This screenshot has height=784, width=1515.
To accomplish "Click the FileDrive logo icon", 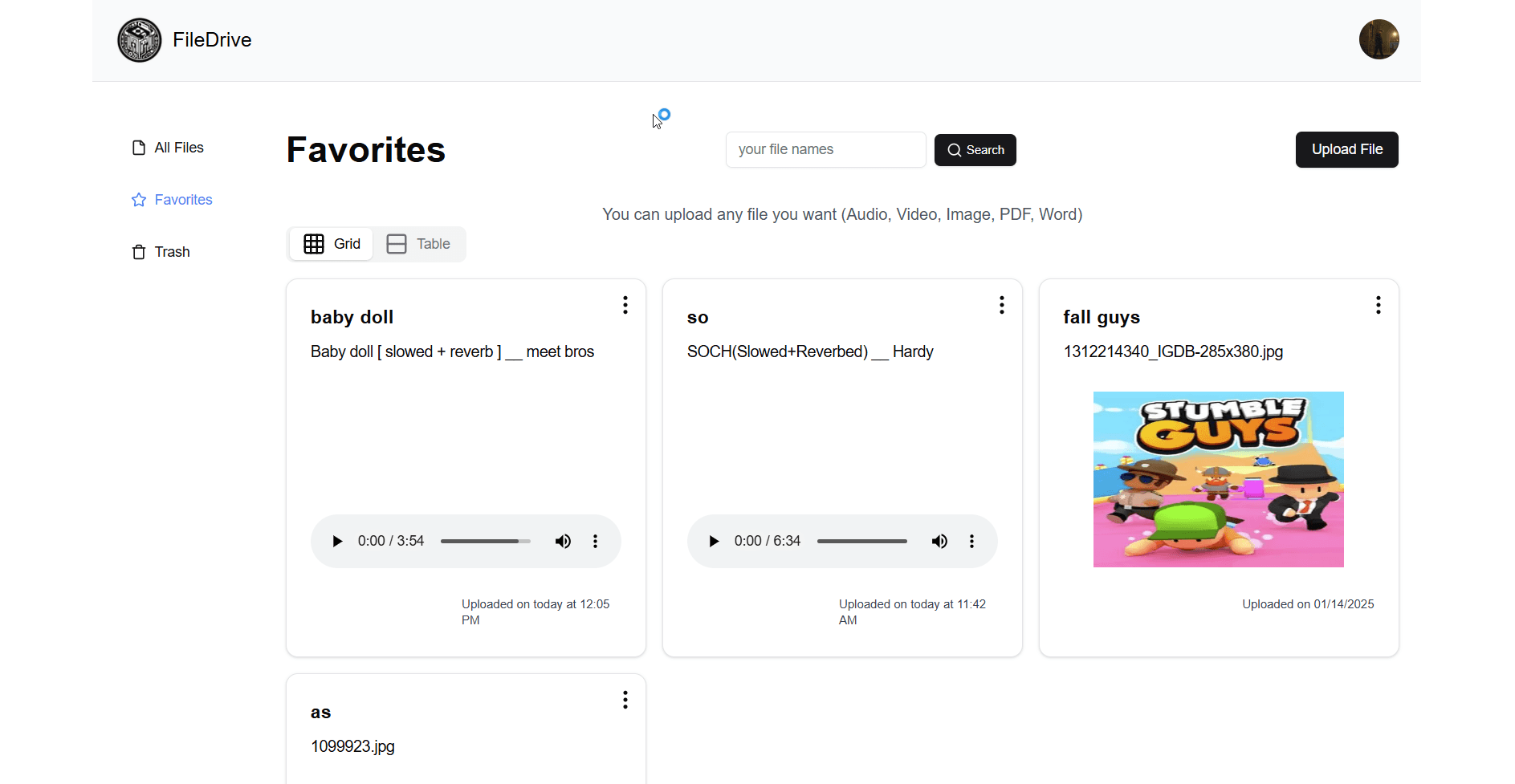I will [x=140, y=40].
